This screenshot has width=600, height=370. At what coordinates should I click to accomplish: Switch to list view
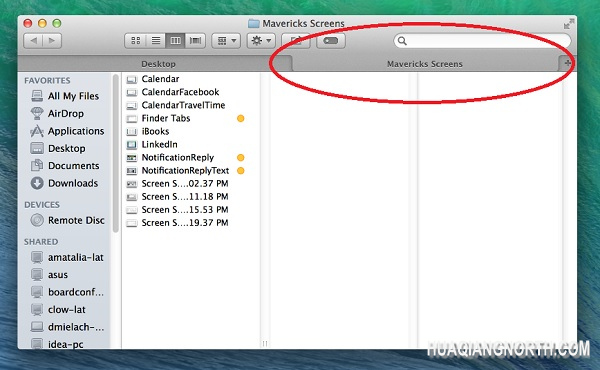pyautogui.click(x=156, y=41)
